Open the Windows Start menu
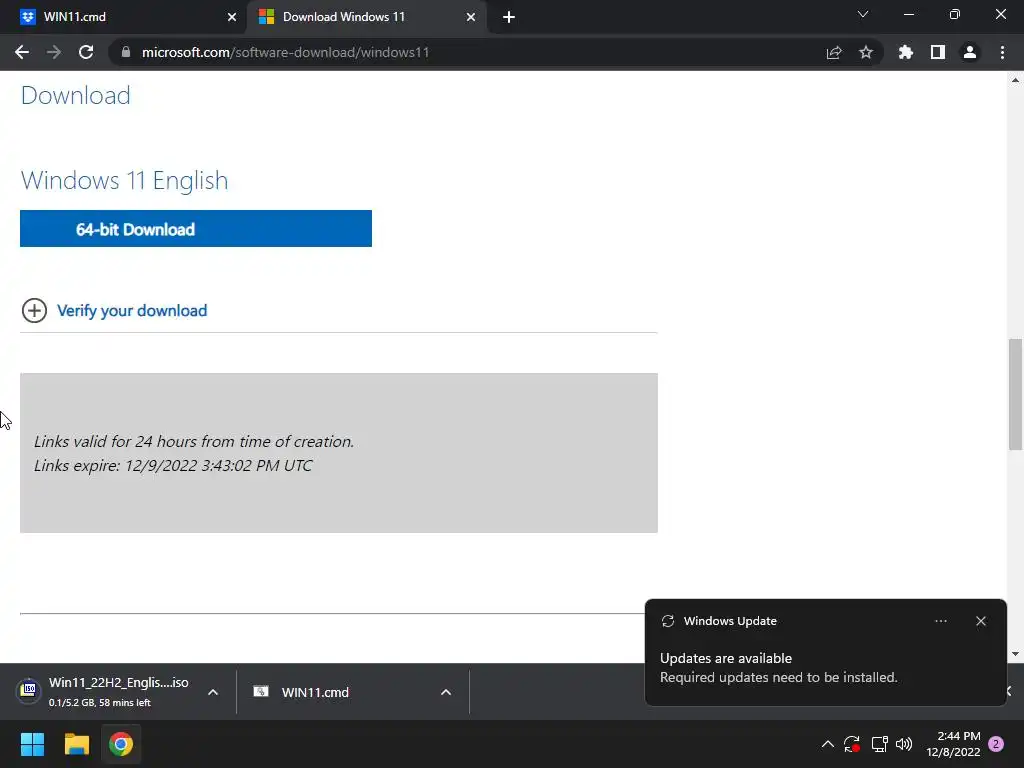Screen dimensions: 1024x768 click(x=32, y=744)
